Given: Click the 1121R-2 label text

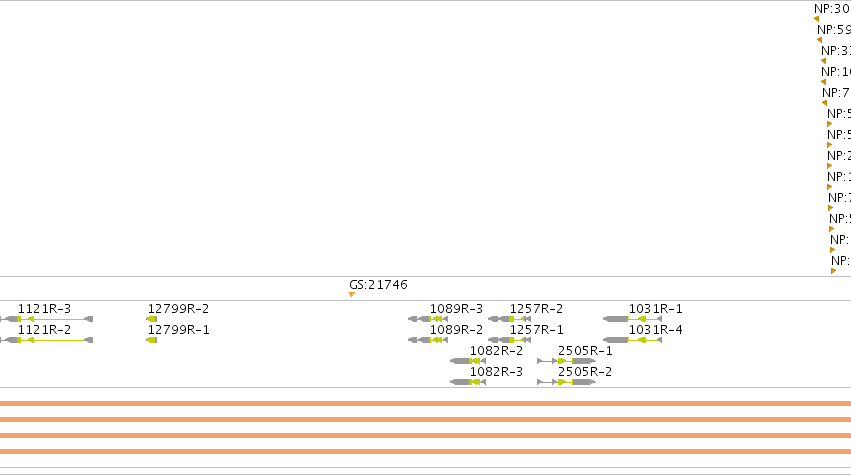Looking at the screenshot, I should tap(45, 330).
